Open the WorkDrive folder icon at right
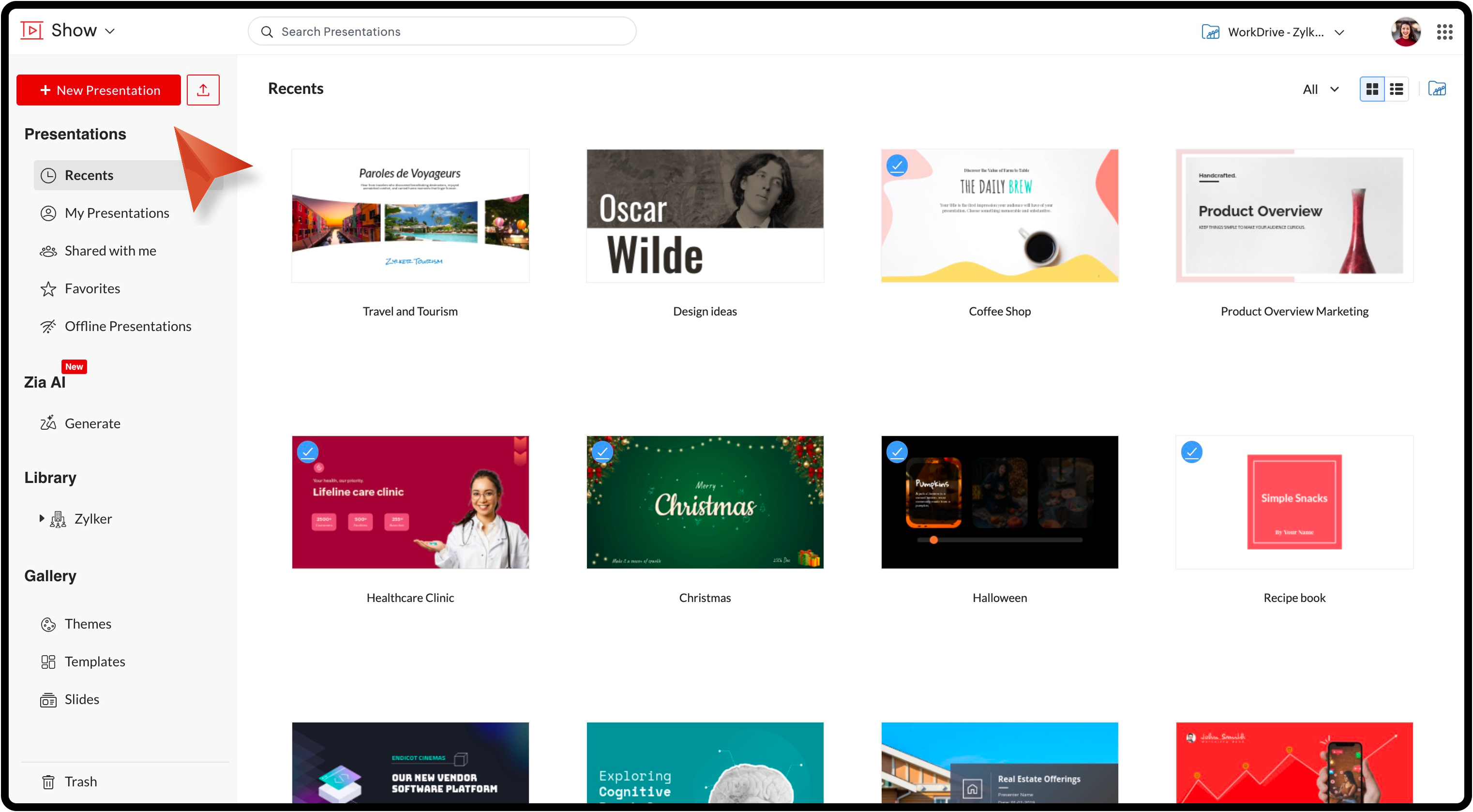1473x812 pixels. (1437, 89)
